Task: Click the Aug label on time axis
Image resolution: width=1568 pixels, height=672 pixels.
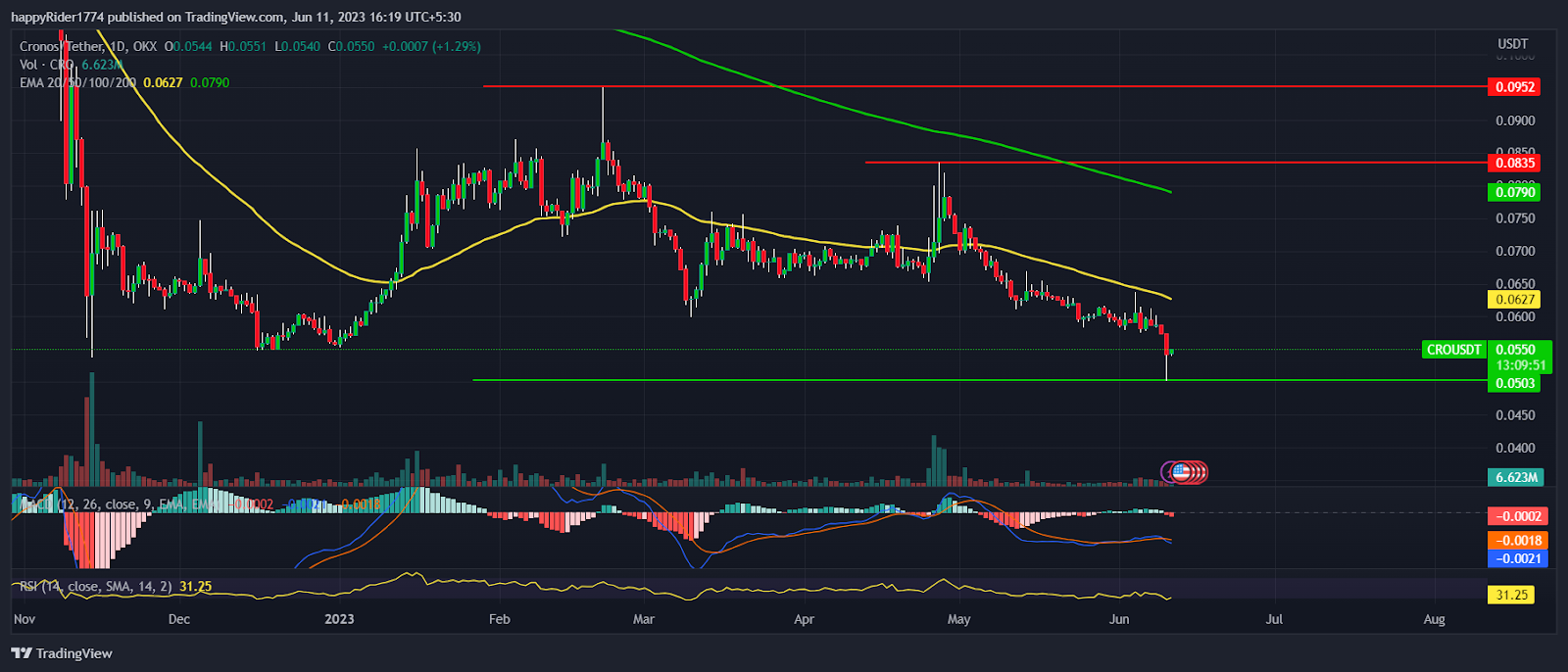Action: tap(1434, 619)
